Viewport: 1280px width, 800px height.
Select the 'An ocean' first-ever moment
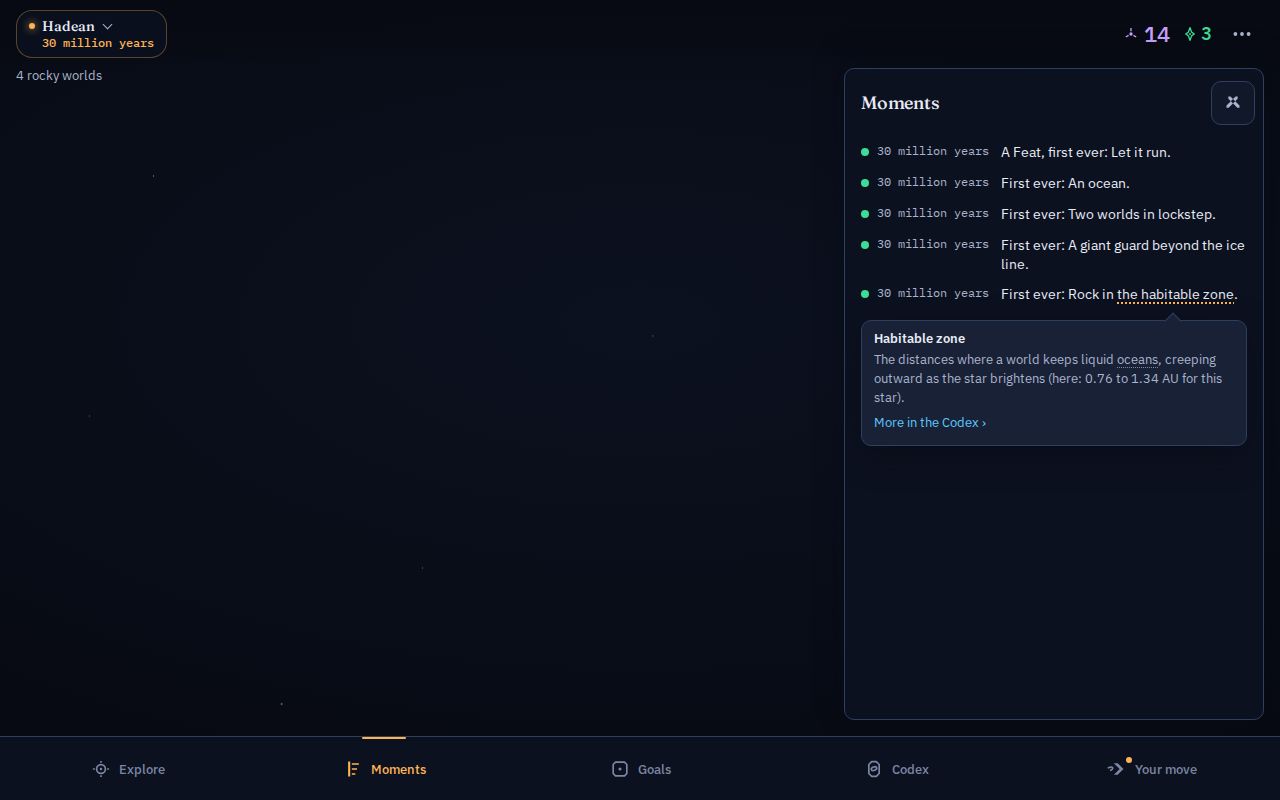tap(1054, 183)
